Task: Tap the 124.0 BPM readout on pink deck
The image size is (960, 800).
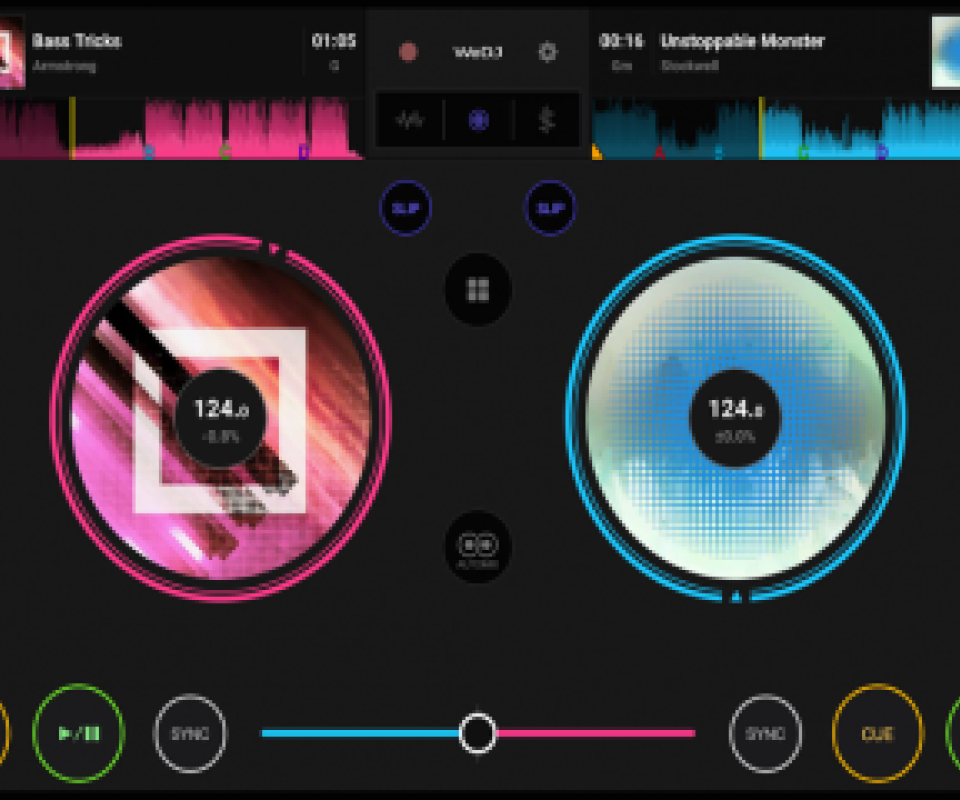Action: [x=221, y=409]
